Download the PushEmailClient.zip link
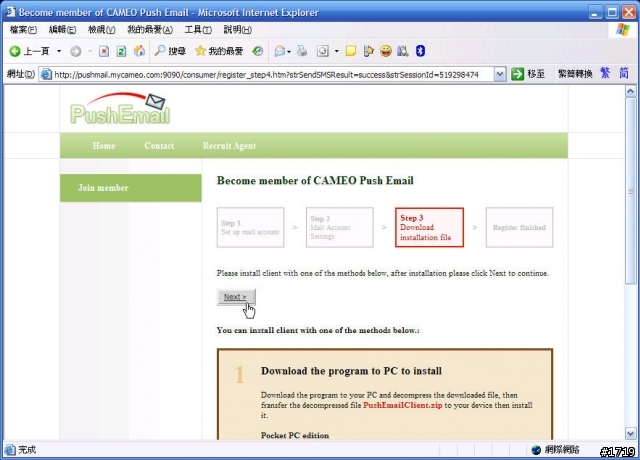640x460 pixels. (x=402, y=405)
